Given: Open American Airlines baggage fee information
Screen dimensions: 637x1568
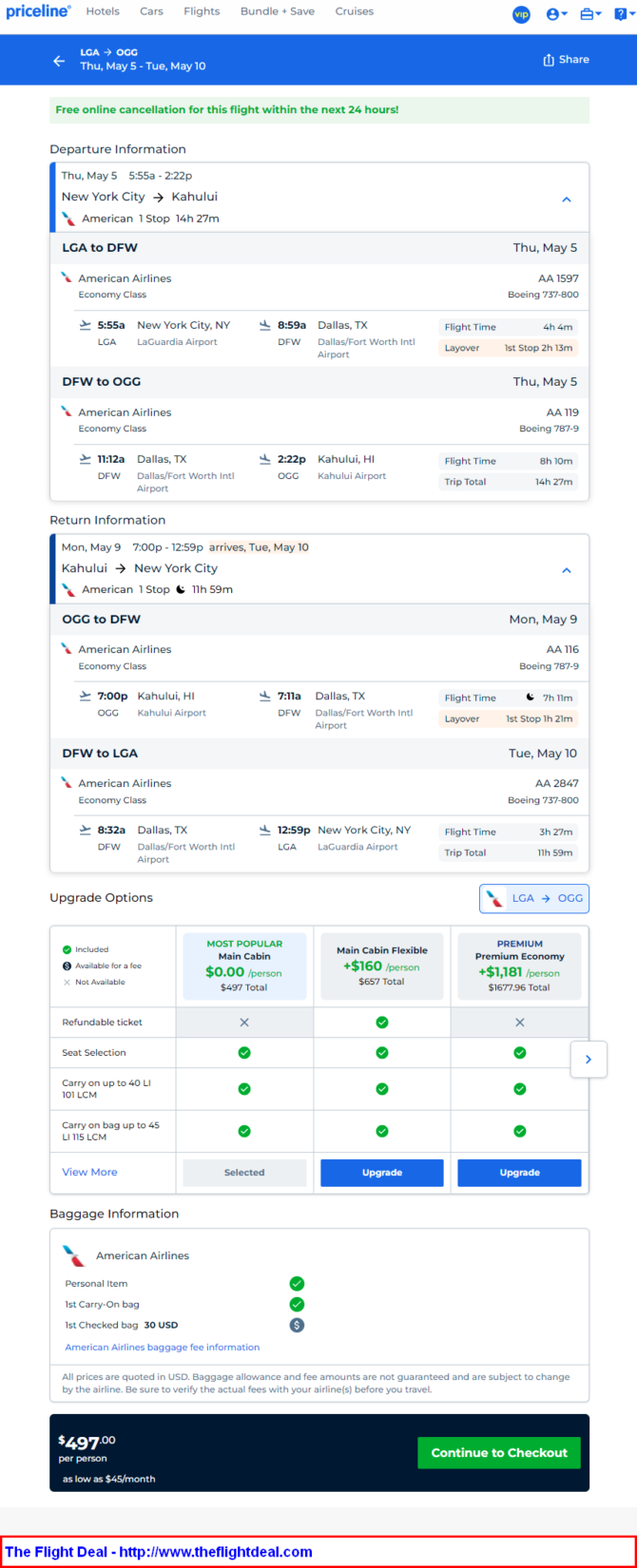Looking at the screenshot, I should click(163, 1347).
